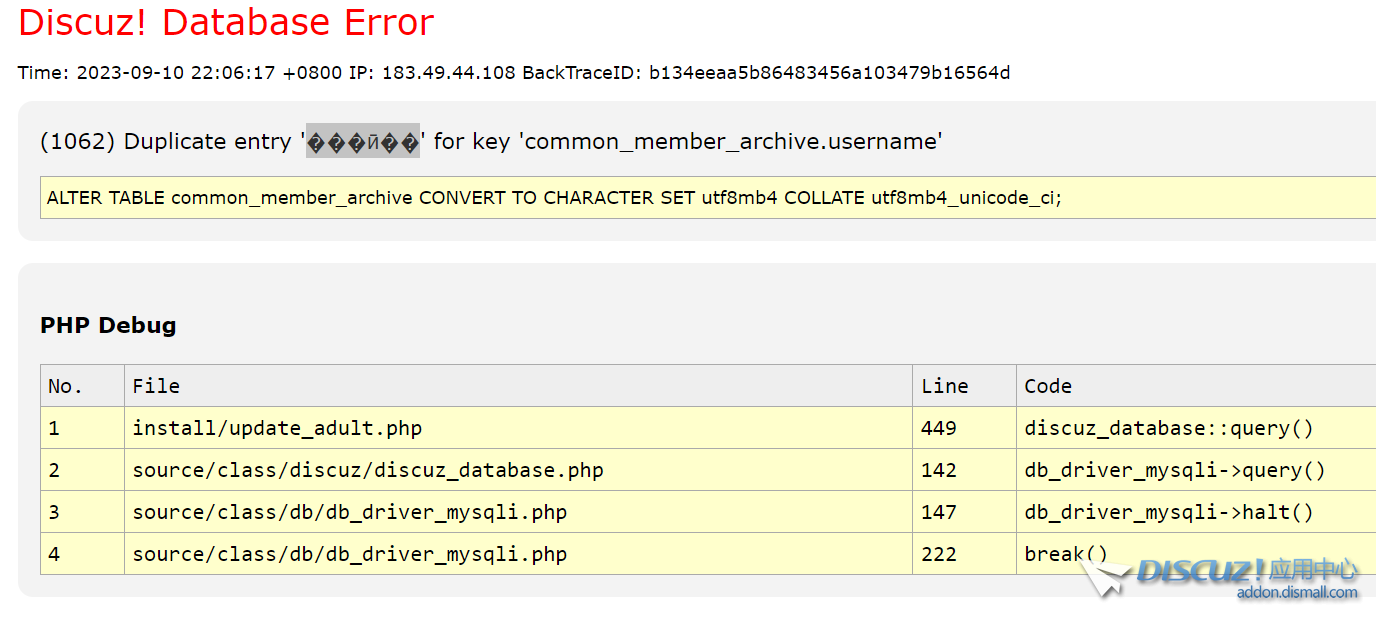The image size is (1376, 618).
Task: Click the Line column header
Action: 945,386
